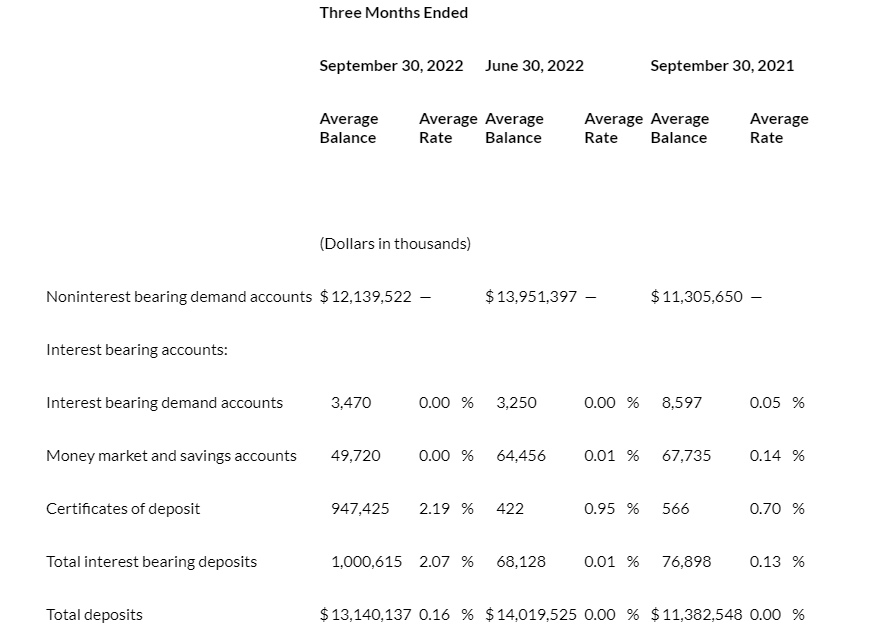The height and width of the screenshot is (639, 872).
Task: Select the "Interest bearing demand accounts" row label
Action: pyautogui.click(x=164, y=403)
